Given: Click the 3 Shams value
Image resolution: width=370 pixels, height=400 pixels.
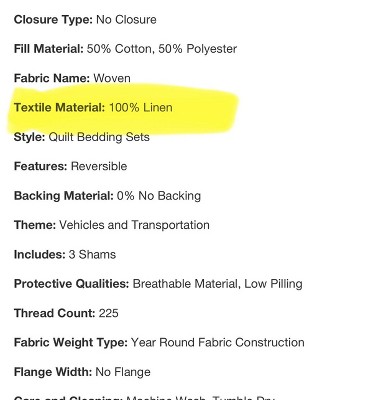Looking at the screenshot, I should click(x=92, y=254).
